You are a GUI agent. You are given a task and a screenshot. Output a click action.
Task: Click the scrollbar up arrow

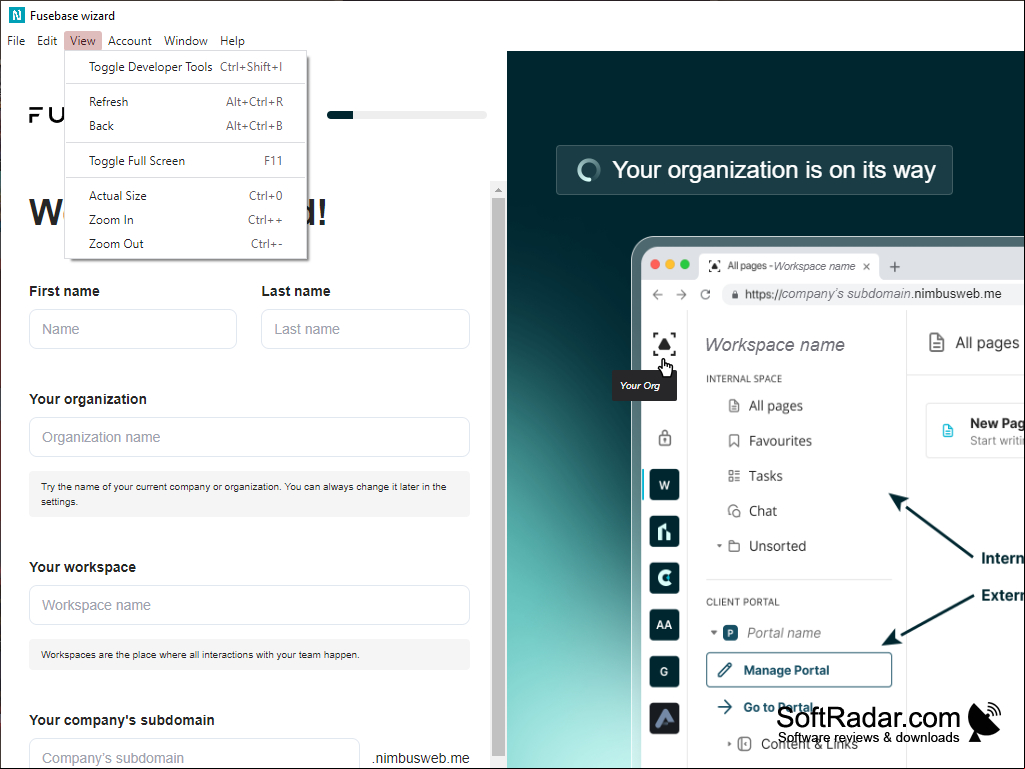point(498,190)
